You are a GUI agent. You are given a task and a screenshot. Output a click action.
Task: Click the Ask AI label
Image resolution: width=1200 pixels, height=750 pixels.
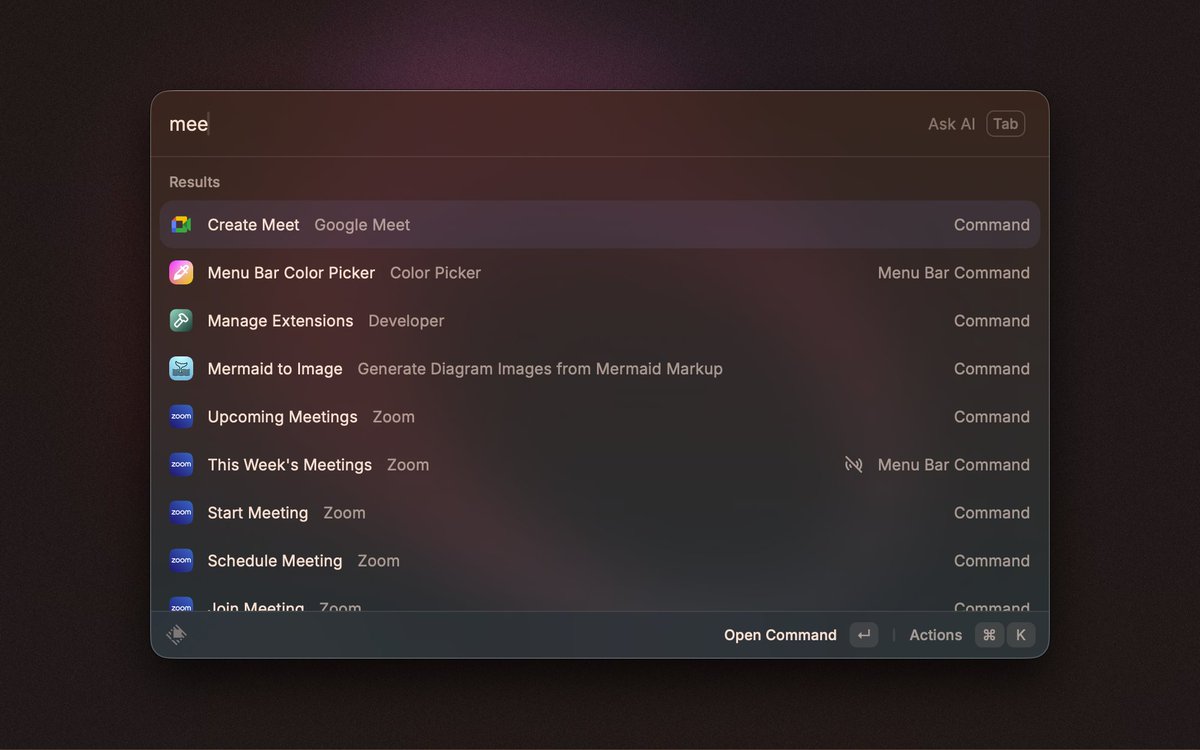pos(951,124)
